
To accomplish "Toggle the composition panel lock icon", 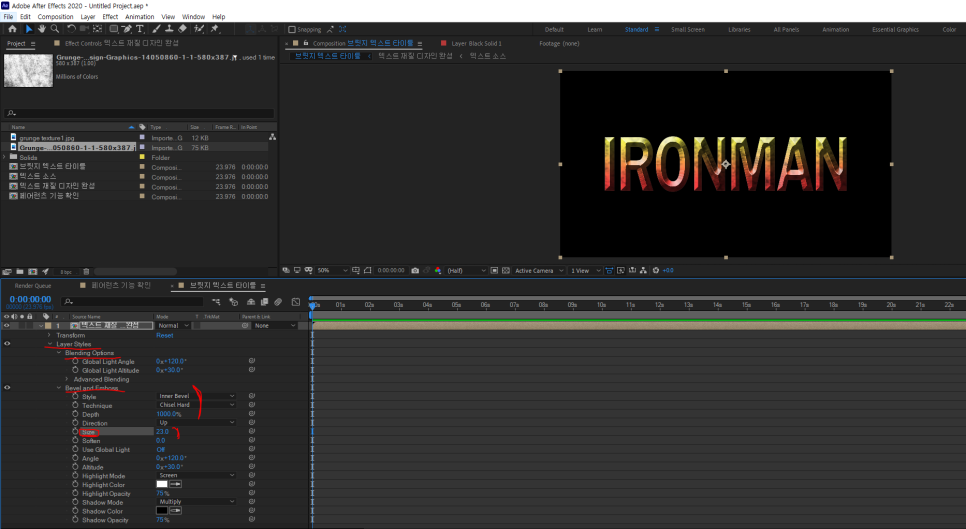I will [x=306, y=43].
